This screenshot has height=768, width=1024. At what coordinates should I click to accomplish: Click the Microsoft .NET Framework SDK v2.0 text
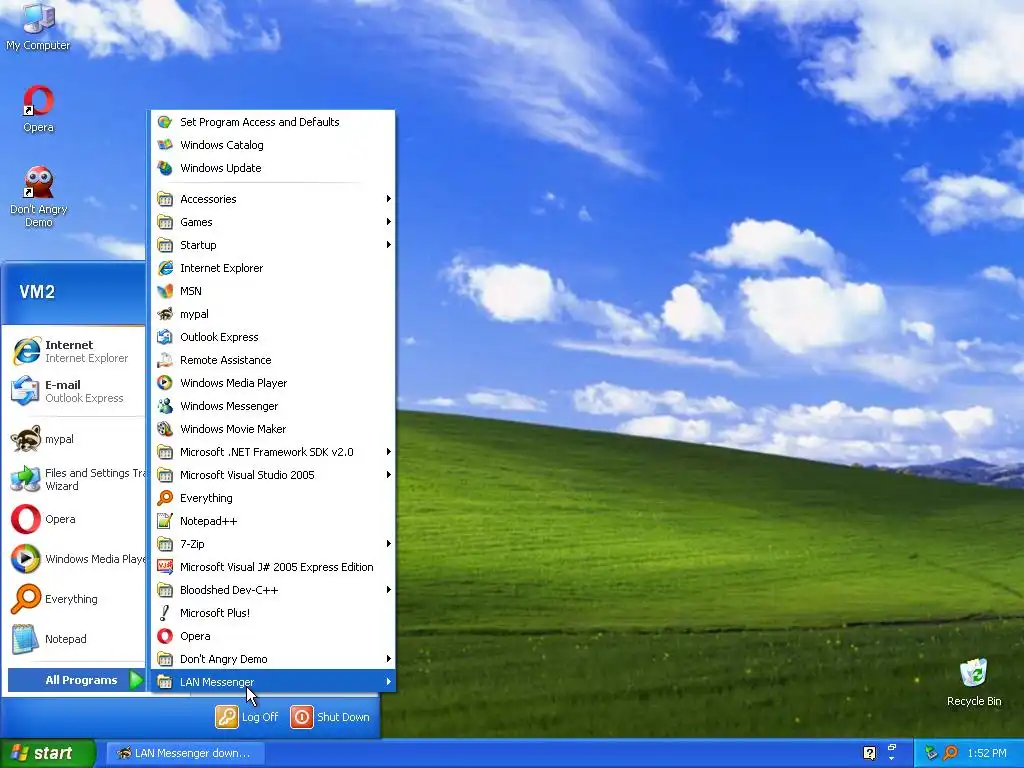[266, 452]
